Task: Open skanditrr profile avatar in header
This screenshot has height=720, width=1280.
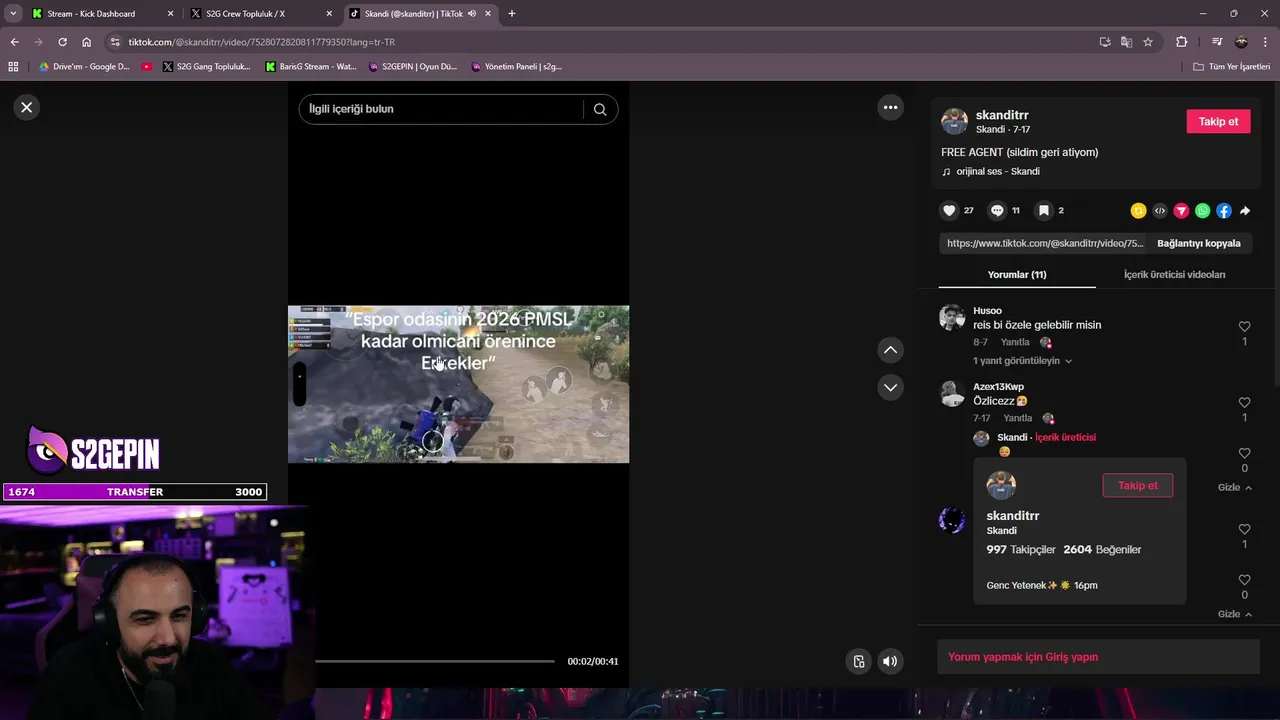Action: [955, 121]
